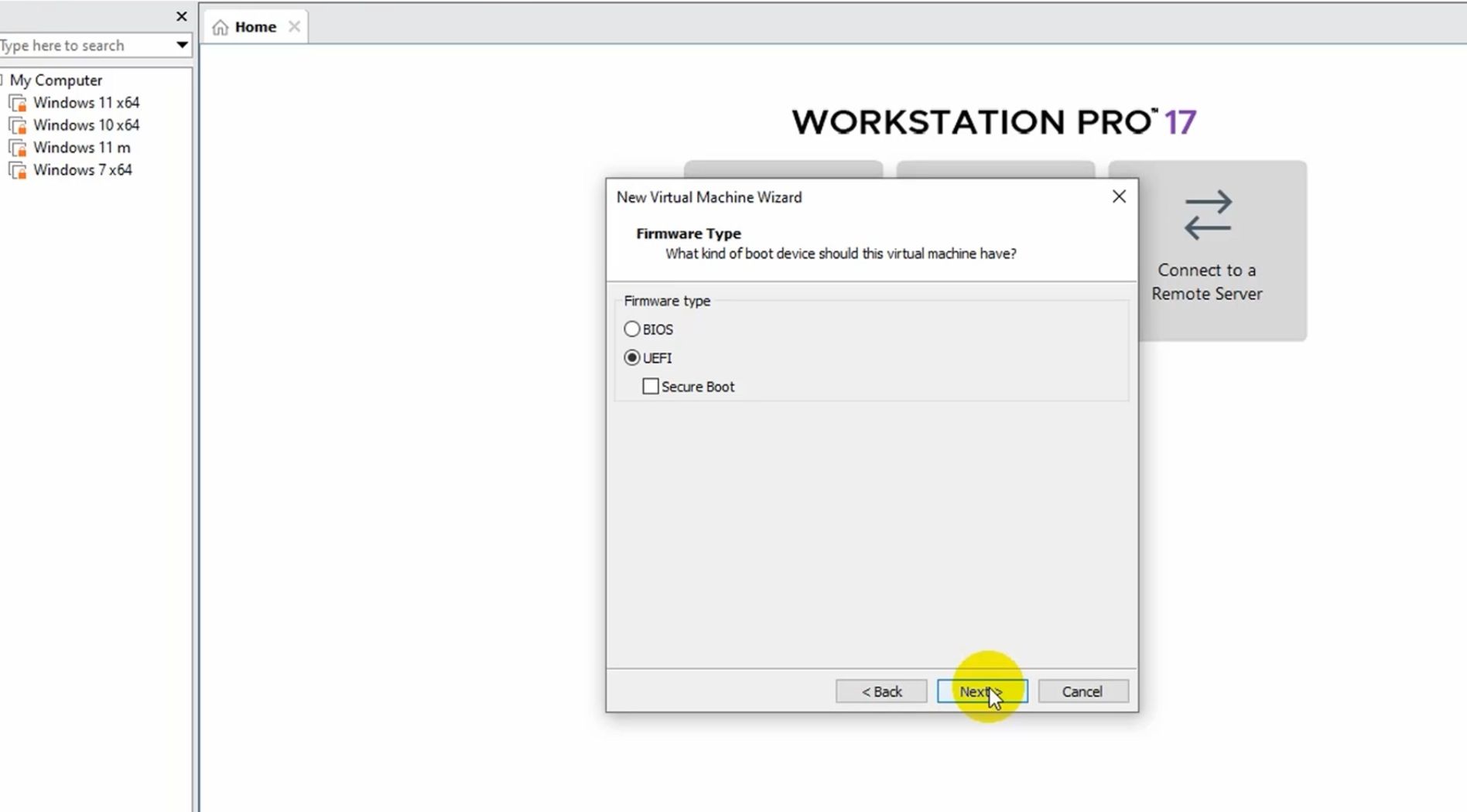Click the Windows 11 m VM icon
Screen dimensions: 1467x812
[18, 148]
